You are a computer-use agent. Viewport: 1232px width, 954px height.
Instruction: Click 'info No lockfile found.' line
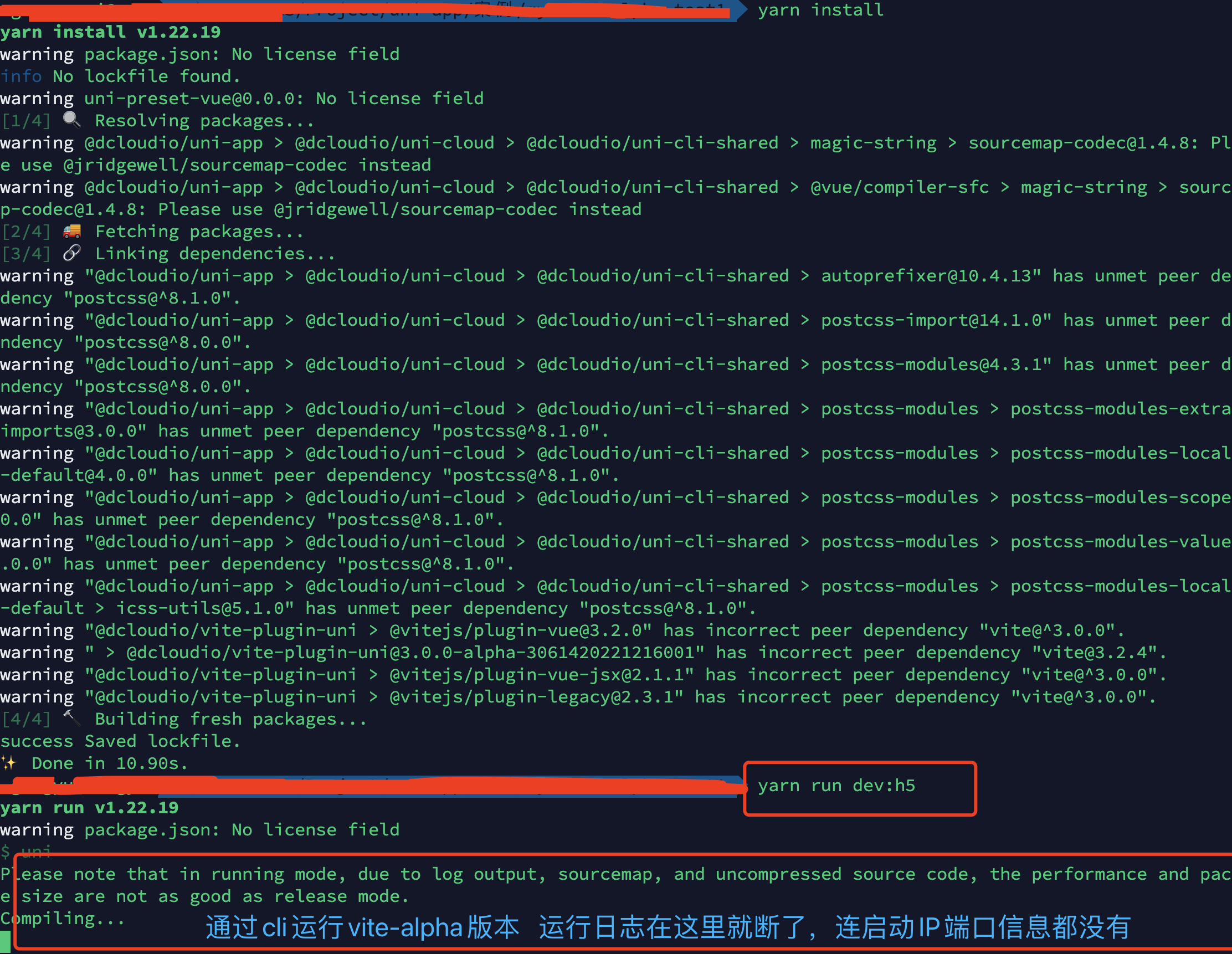[x=120, y=76]
